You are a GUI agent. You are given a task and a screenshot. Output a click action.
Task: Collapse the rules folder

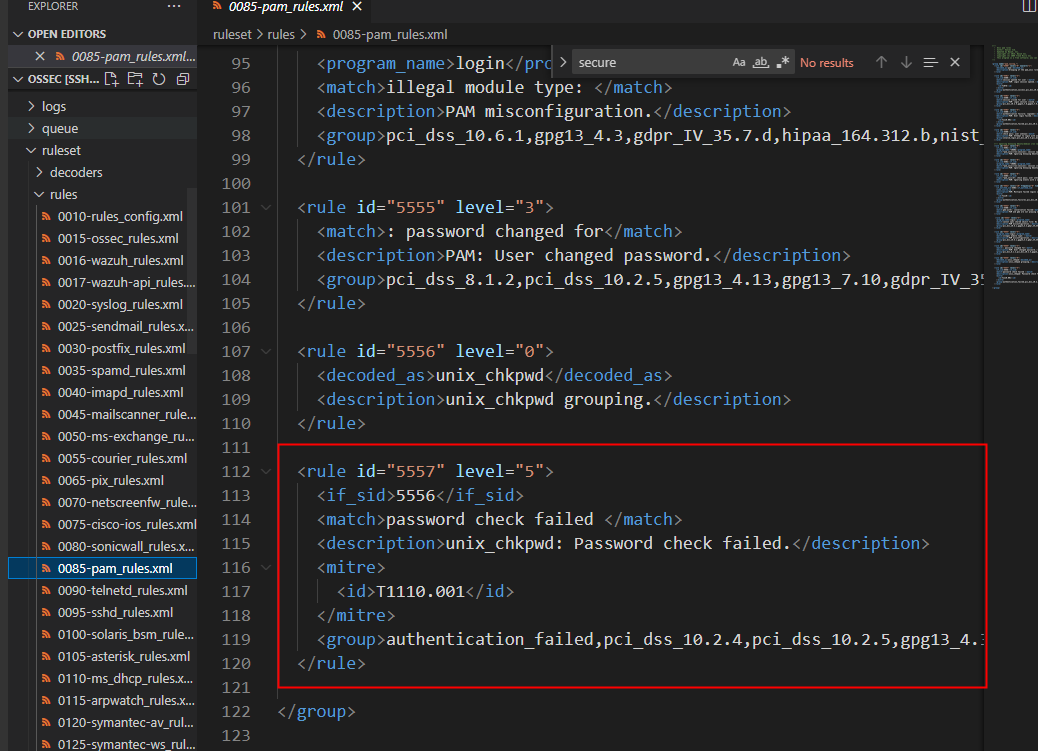[x=39, y=194]
